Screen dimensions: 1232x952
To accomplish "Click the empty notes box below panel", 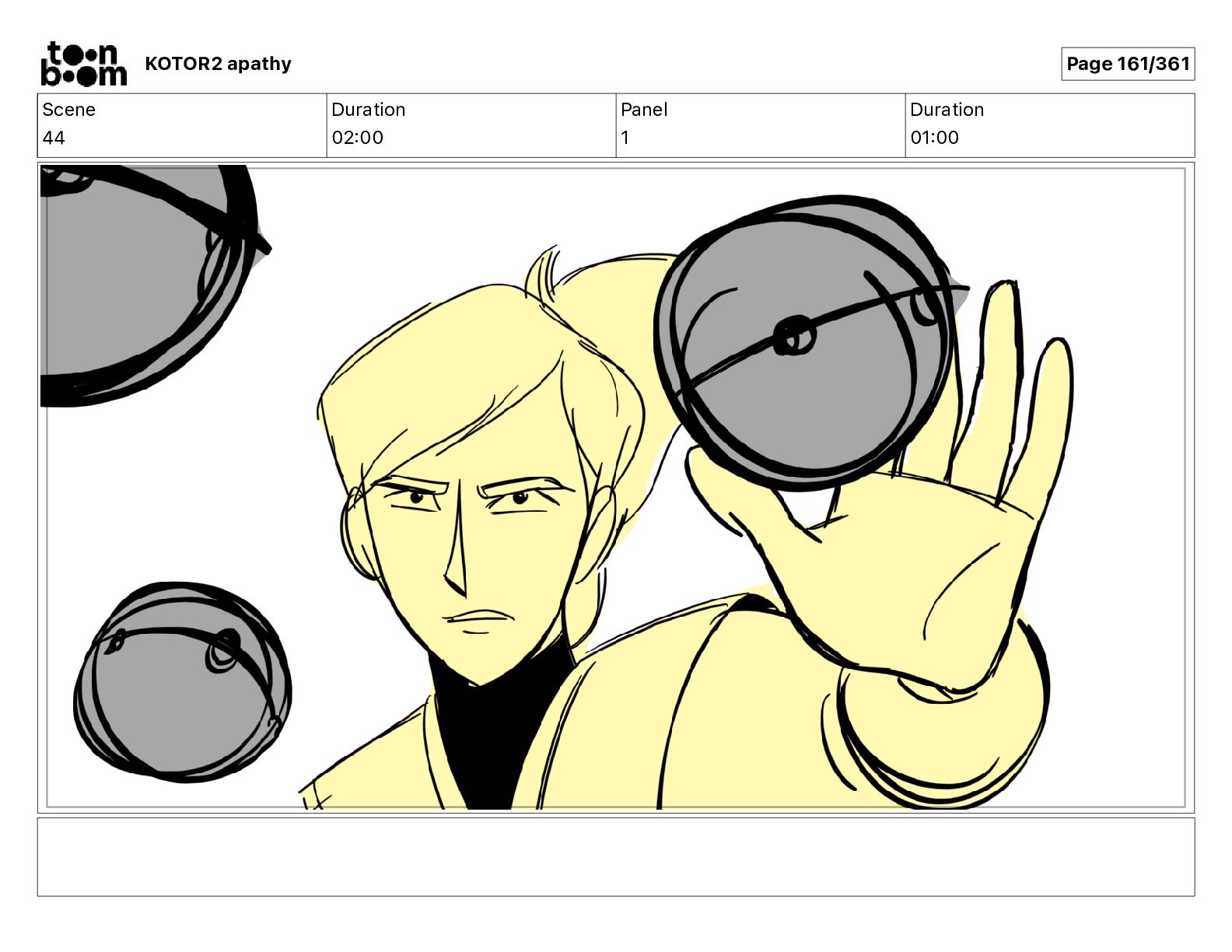I will (x=616, y=857).
